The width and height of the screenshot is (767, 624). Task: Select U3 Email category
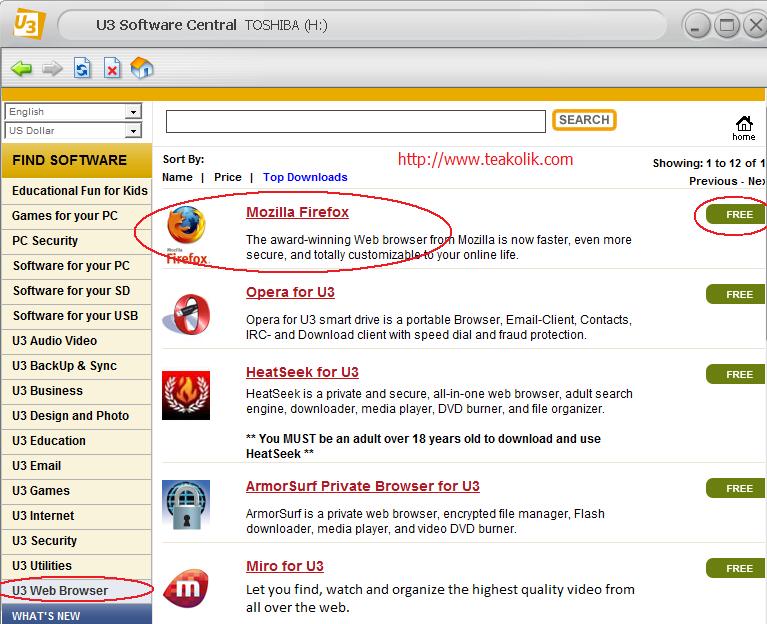pyautogui.click(x=77, y=466)
